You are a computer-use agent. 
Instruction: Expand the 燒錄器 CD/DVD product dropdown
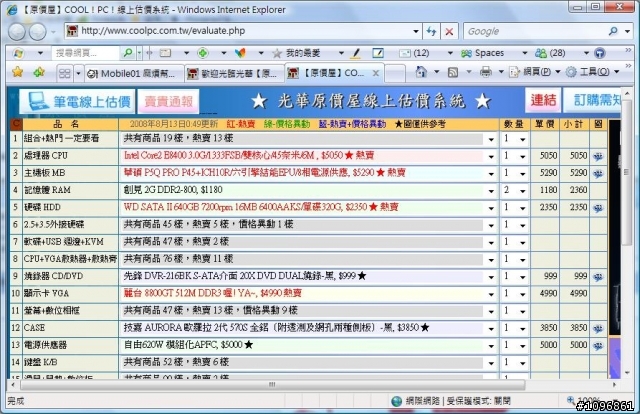coord(491,277)
